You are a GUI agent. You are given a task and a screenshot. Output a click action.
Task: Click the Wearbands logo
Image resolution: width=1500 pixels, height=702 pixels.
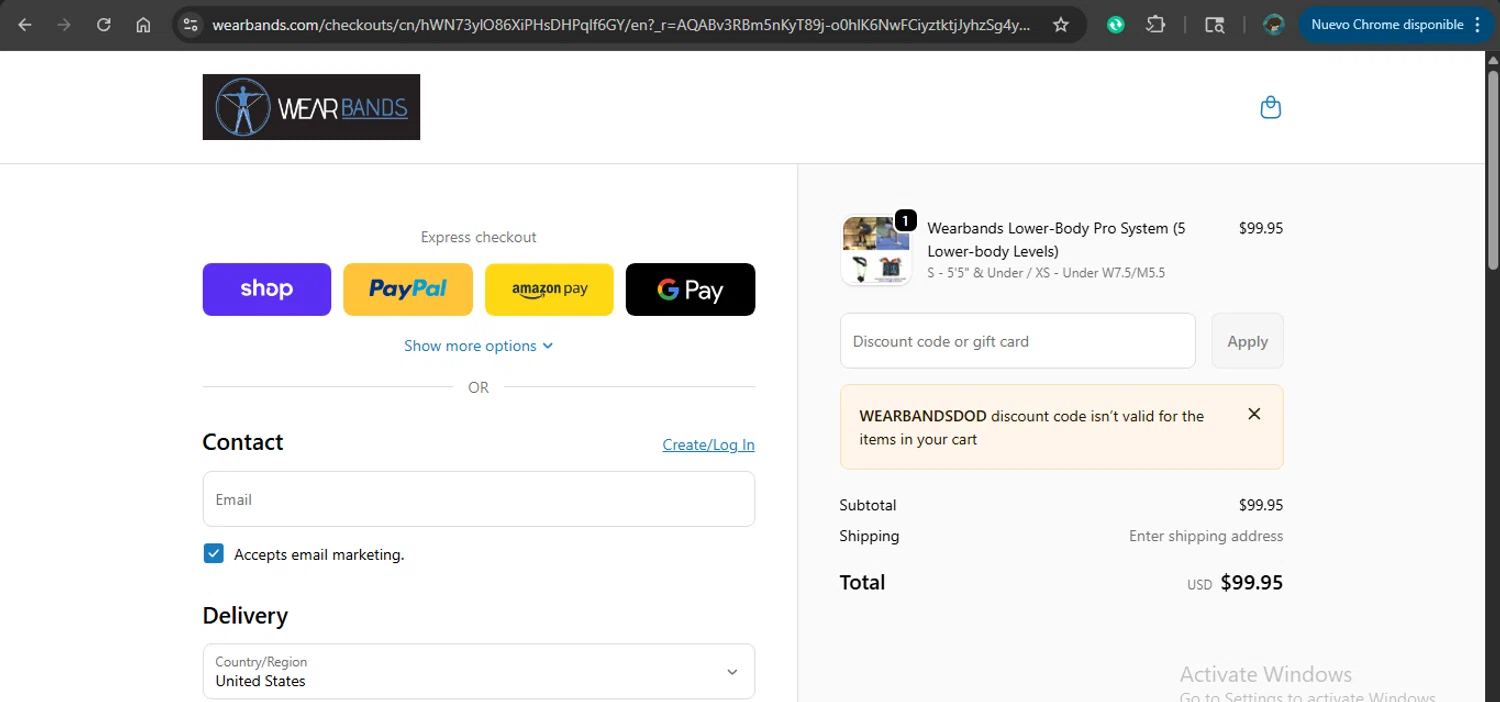click(311, 107)
